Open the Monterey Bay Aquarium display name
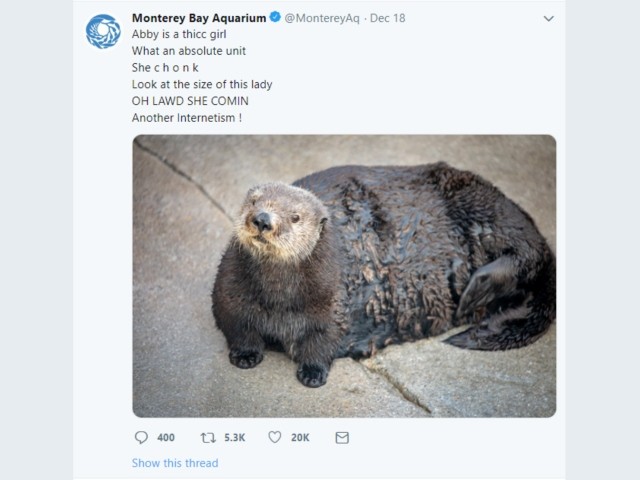The image size is (640, 480). coord(199,18)
